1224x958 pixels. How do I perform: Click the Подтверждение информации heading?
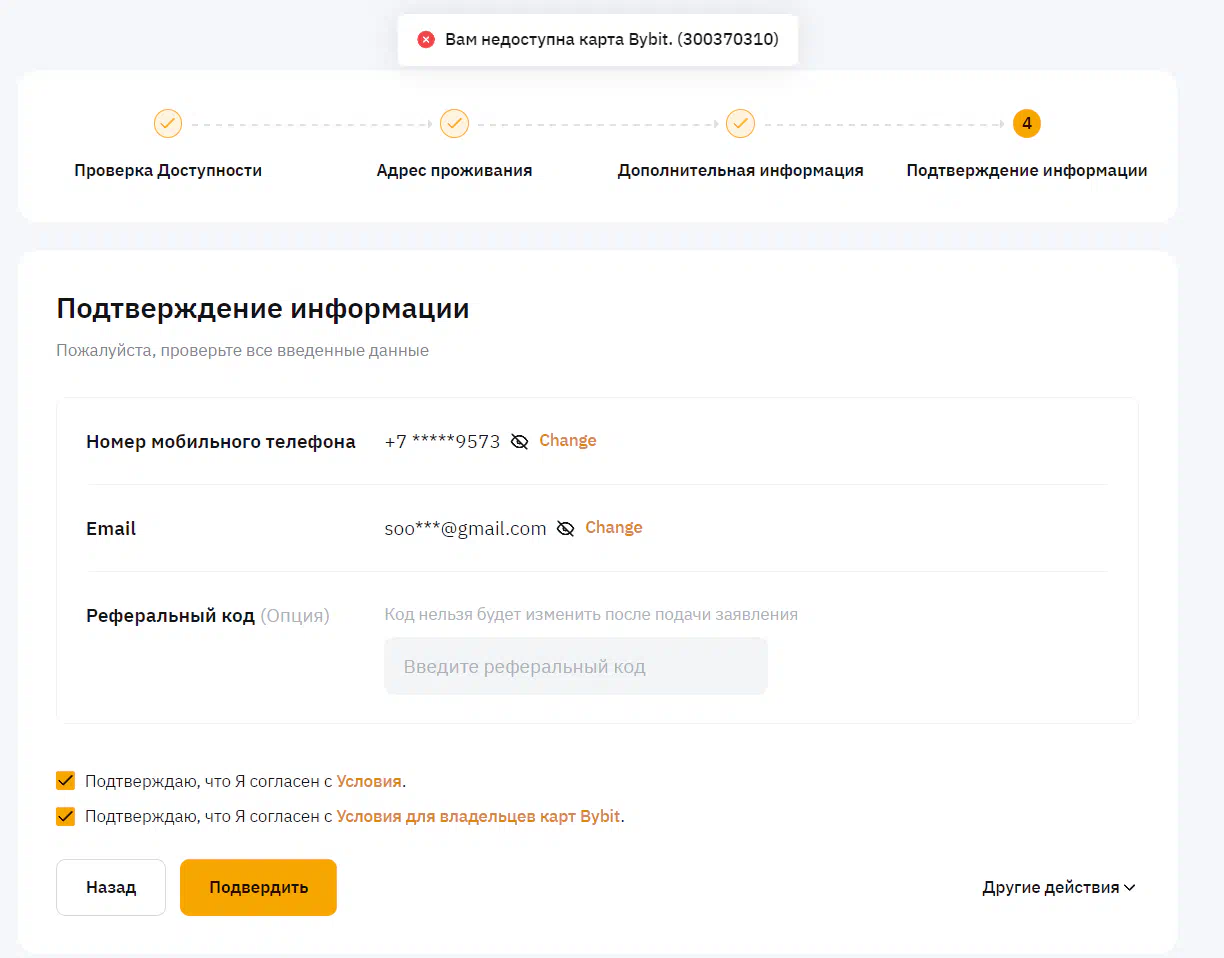pos(263,308)
